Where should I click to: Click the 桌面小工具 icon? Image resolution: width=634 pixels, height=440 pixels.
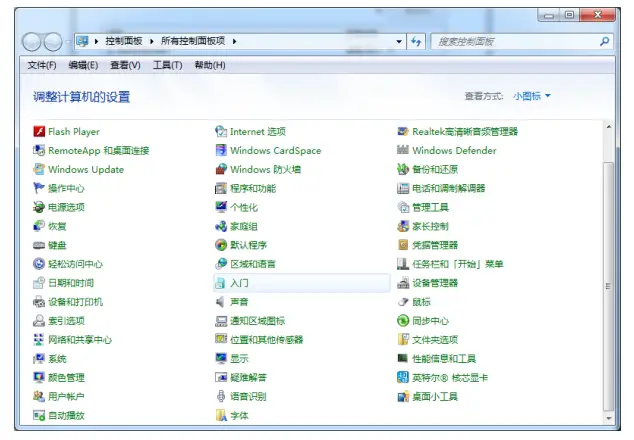tap(403, 396)
